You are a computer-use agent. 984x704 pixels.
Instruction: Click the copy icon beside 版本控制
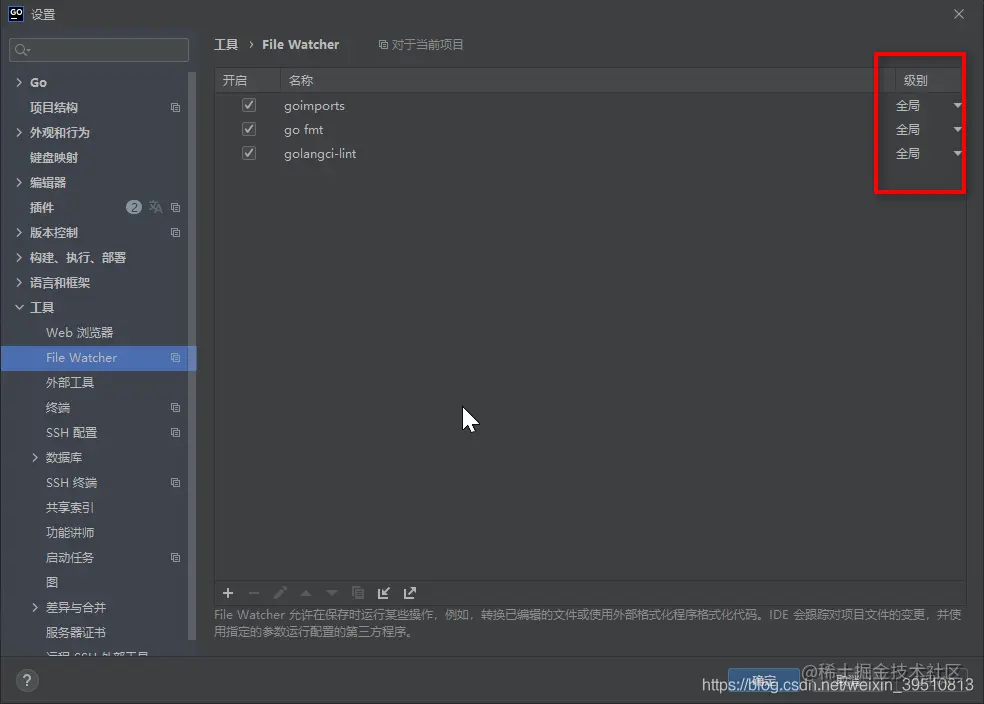click(176, 232)
